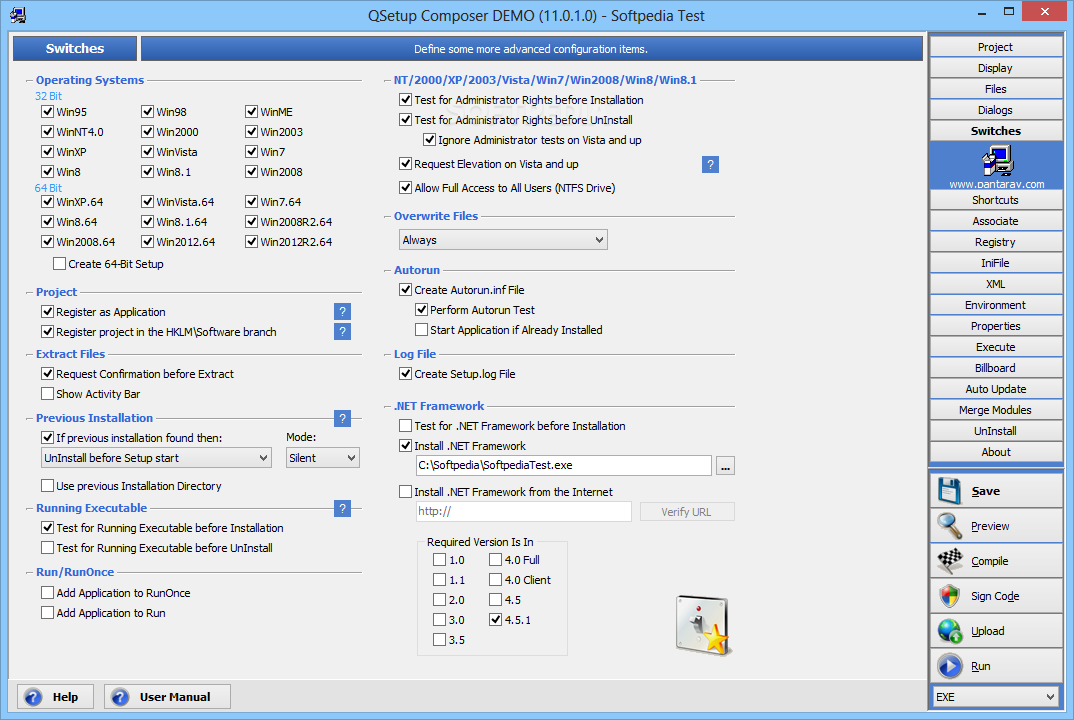The width and height of the screenshot is (1074, 720).
Task: Click the light switch with star image
Action: pyautogui.click(x=703, y=625)
